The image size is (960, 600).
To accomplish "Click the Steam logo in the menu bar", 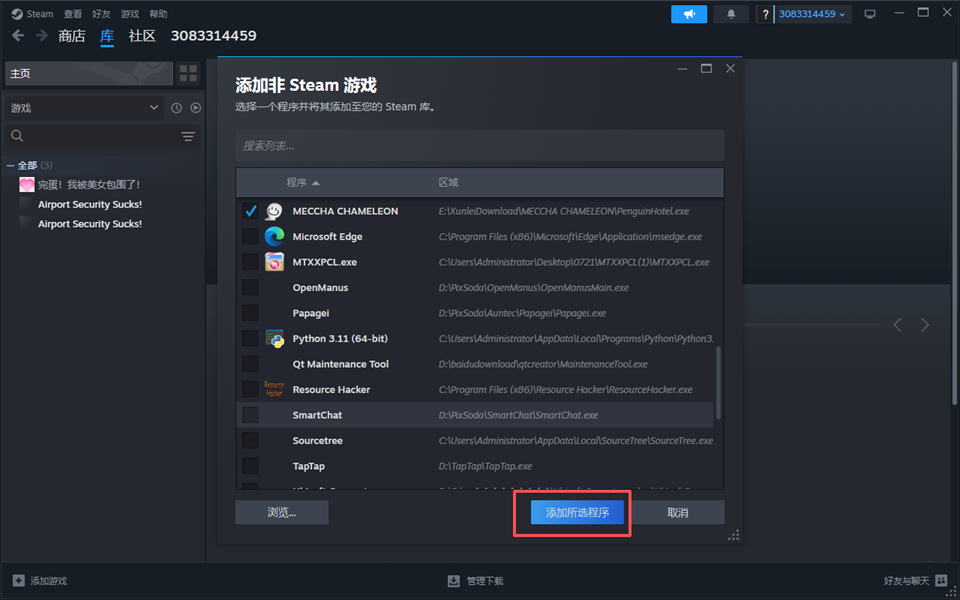I will point(17,13).
